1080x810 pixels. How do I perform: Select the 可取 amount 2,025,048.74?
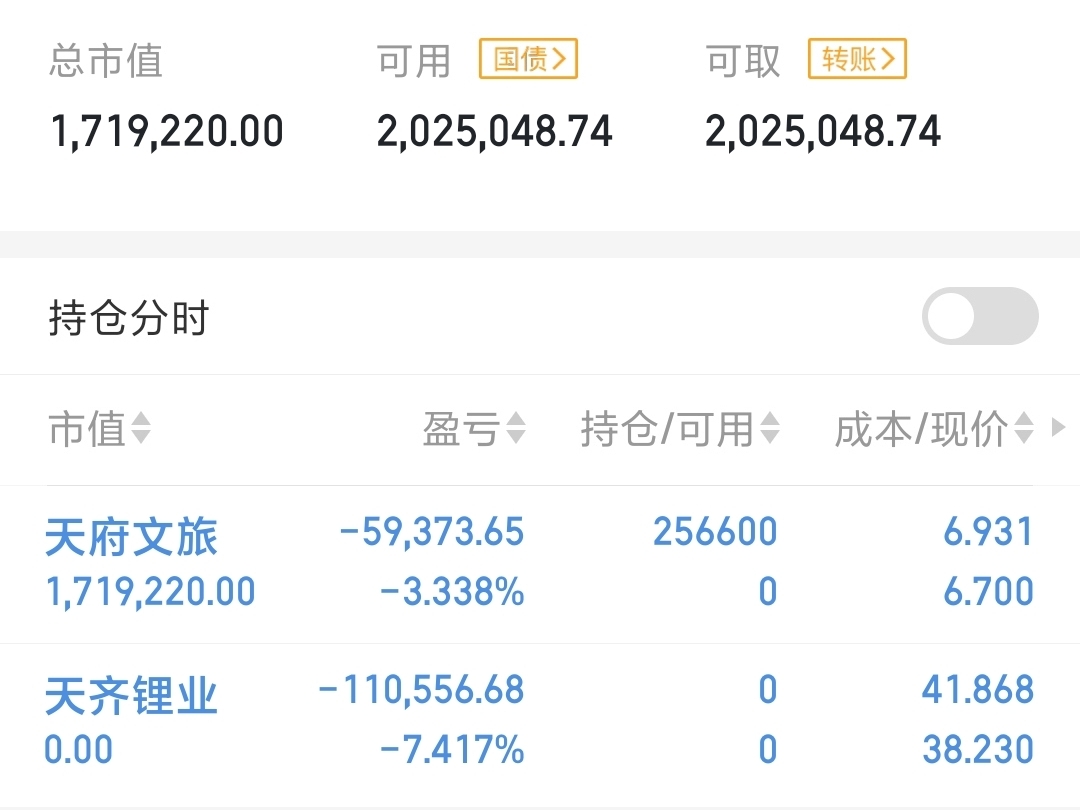point(823,132)
